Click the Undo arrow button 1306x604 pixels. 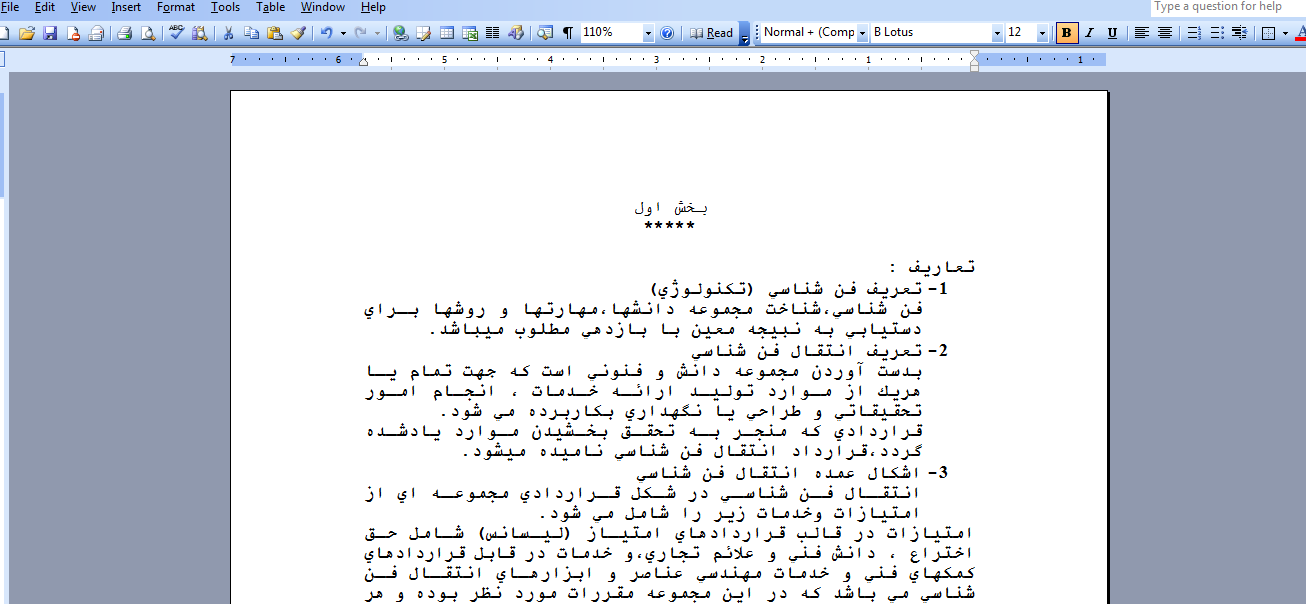pos(326,33)
